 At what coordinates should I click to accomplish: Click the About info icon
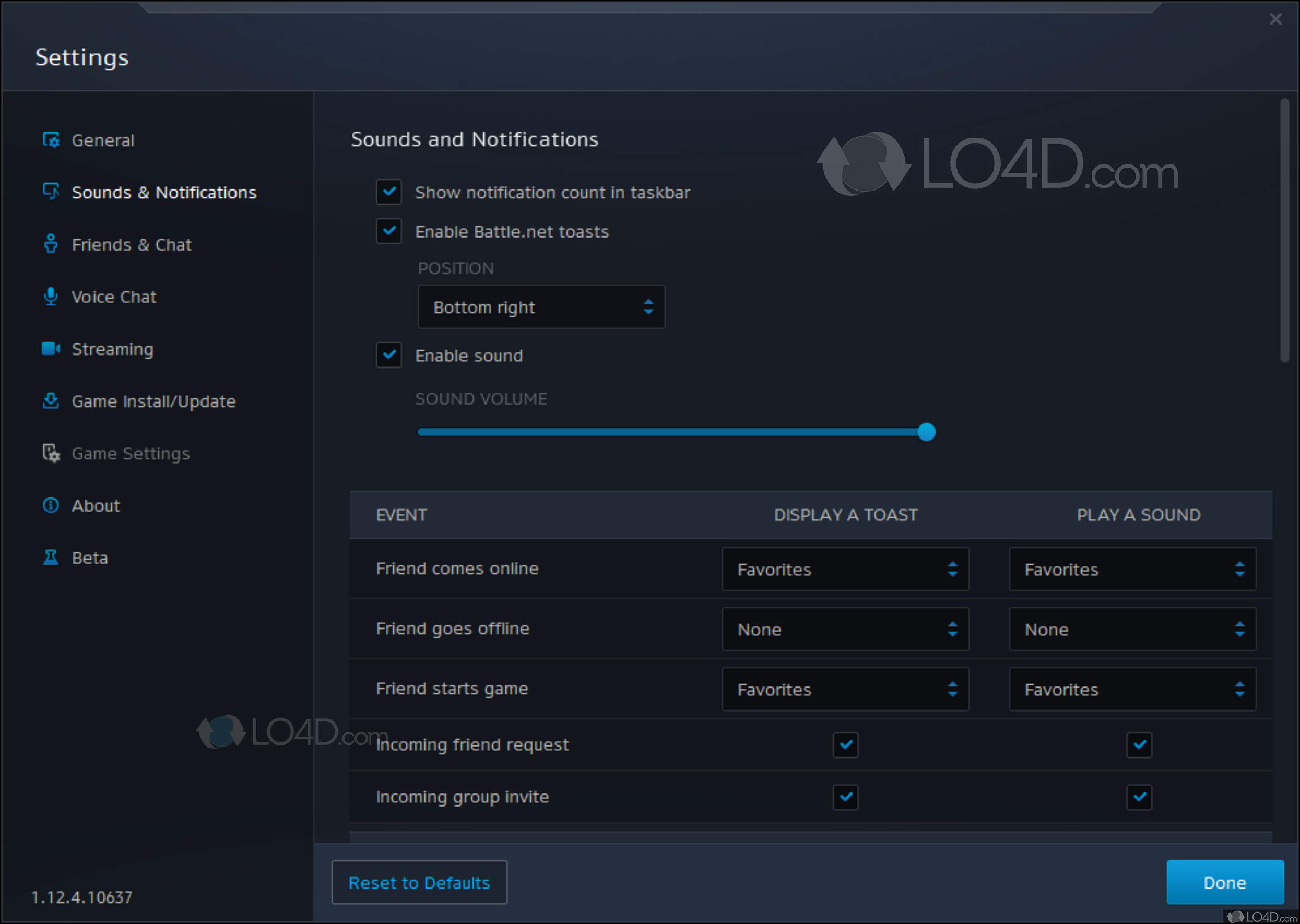pos(51,505)
